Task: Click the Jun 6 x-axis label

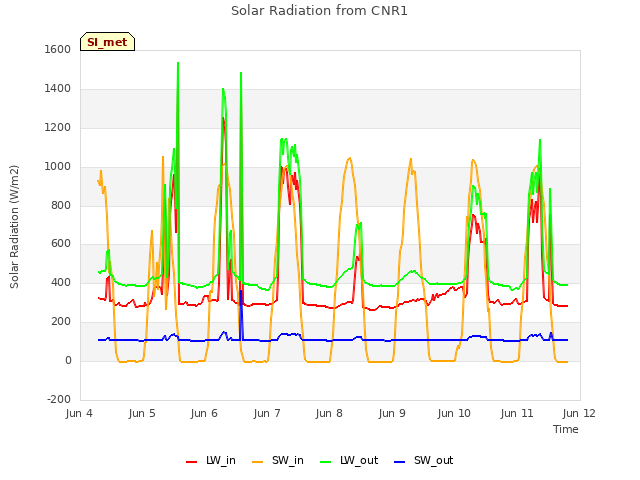Action: click(204, 413)
